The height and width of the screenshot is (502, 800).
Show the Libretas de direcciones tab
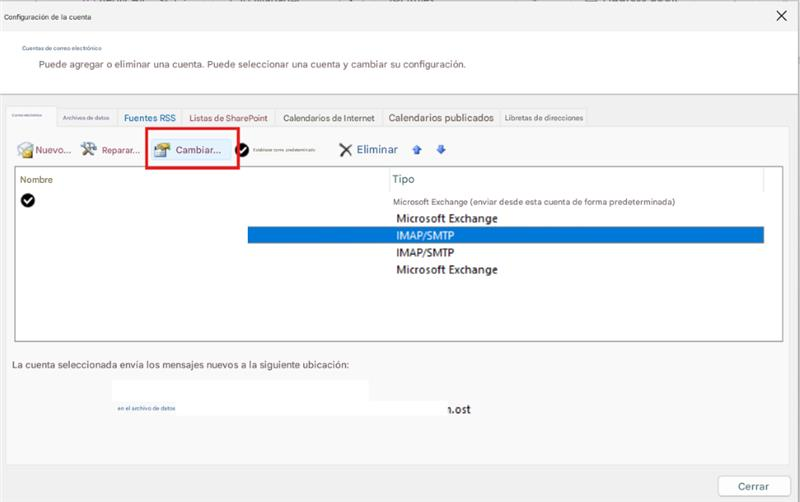543,118
